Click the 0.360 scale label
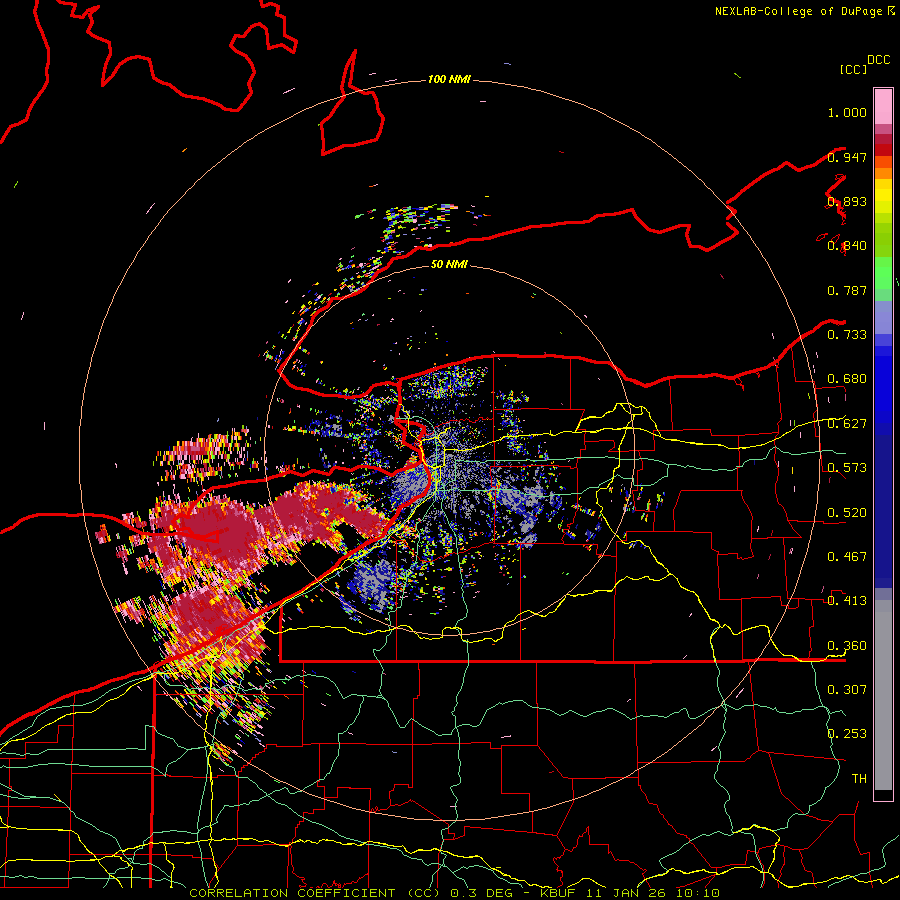 point(847,646)
